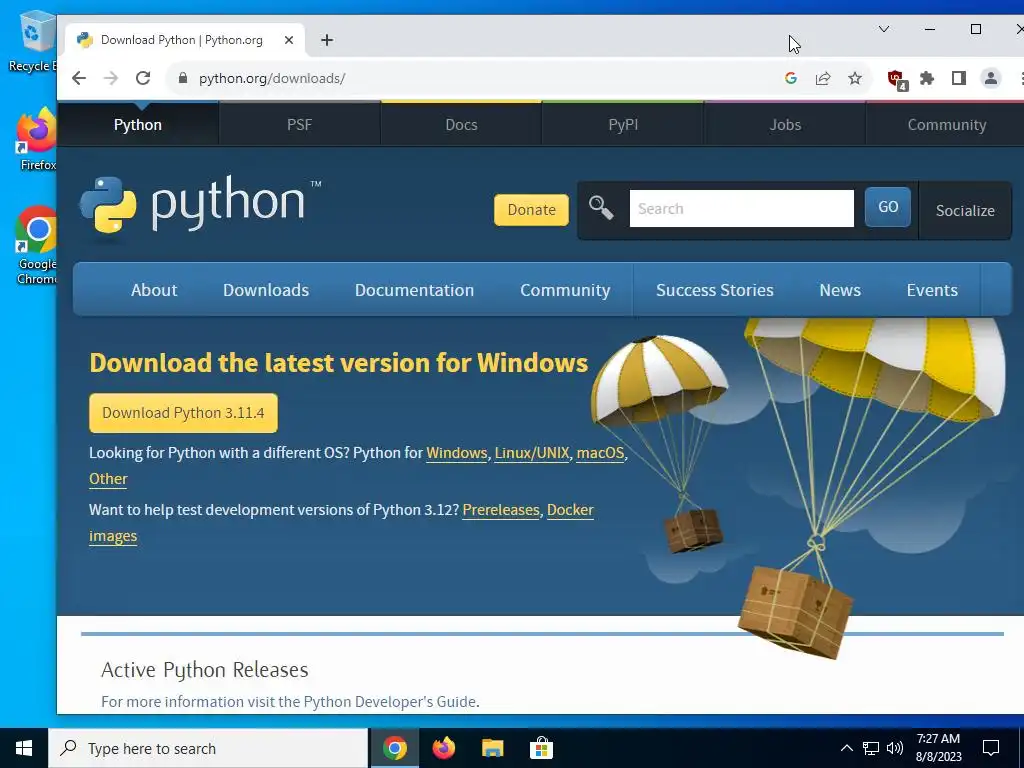The height and width of the screenshot is (768, 1024).
Task: Switch to the Docs top tab
Action: 462,124
